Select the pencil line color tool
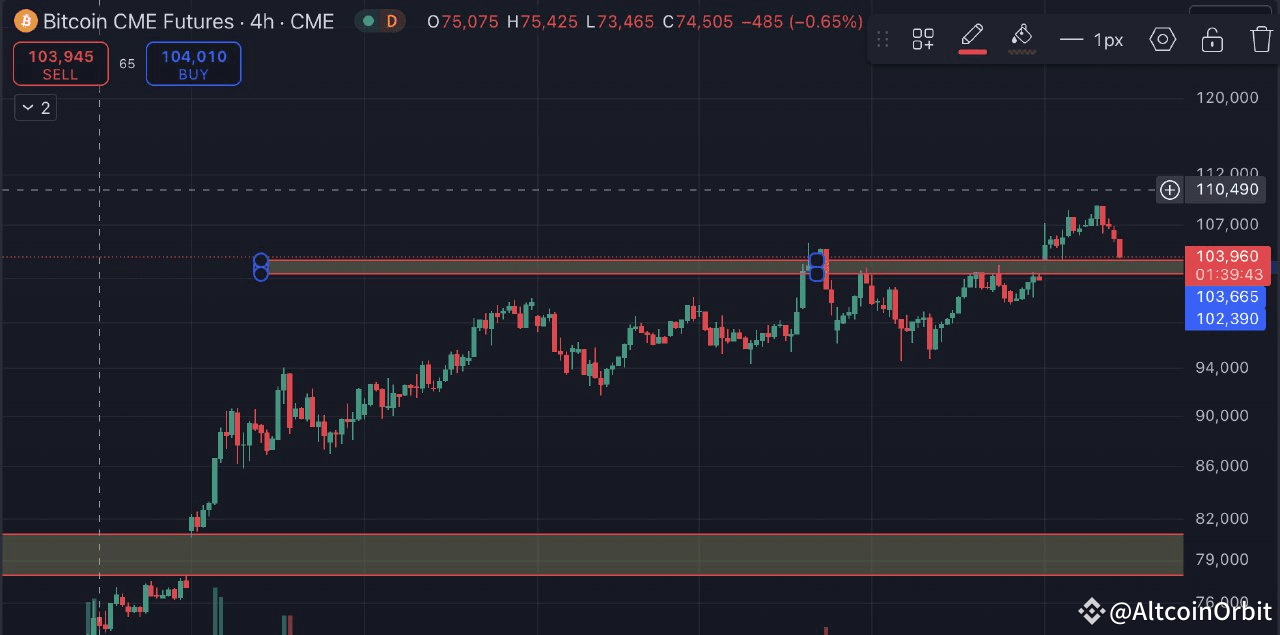 (972, 35)
